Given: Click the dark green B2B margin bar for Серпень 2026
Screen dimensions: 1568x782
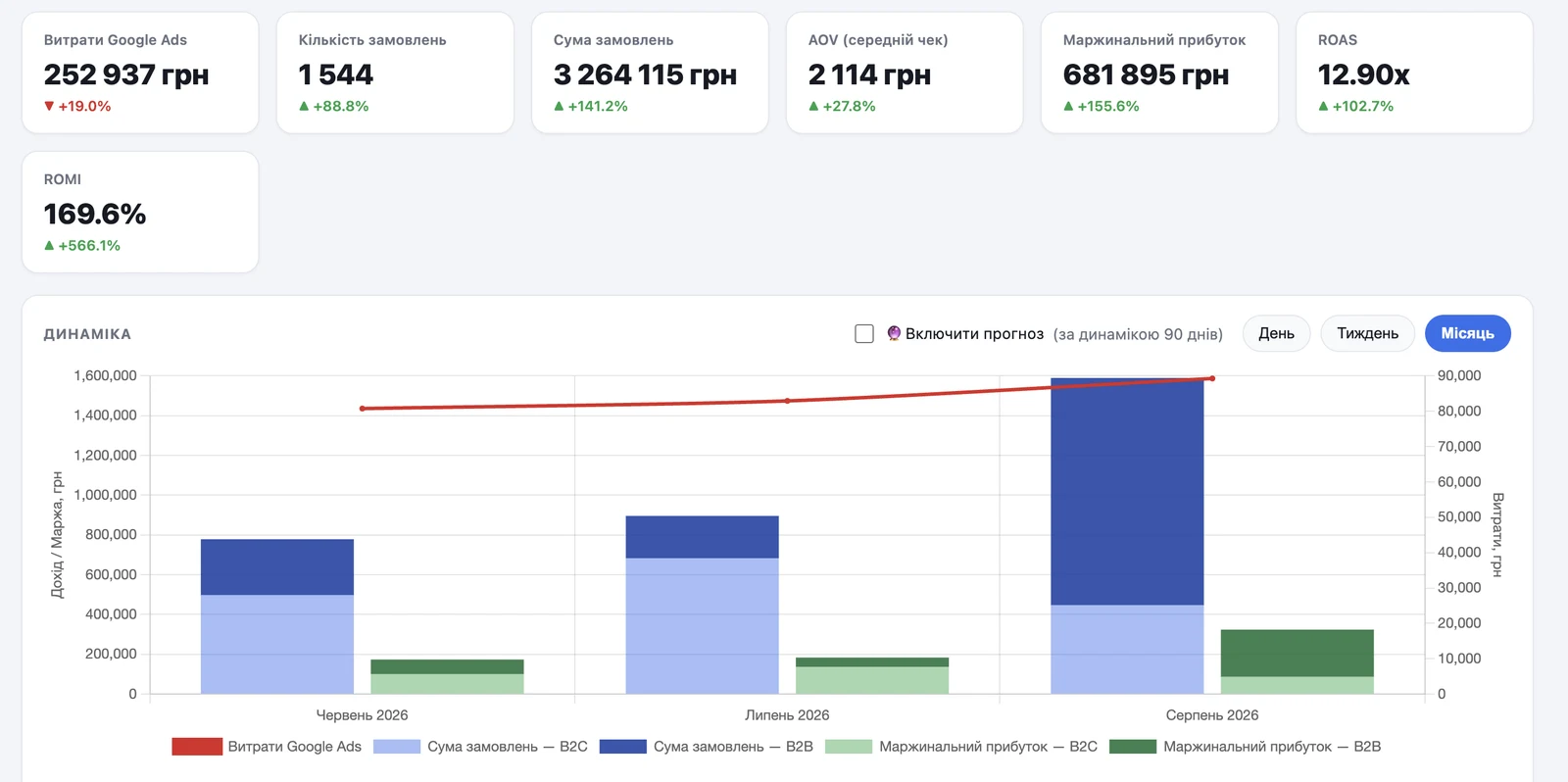Looking at the screenshot, I should click(x=1297, y=653).
